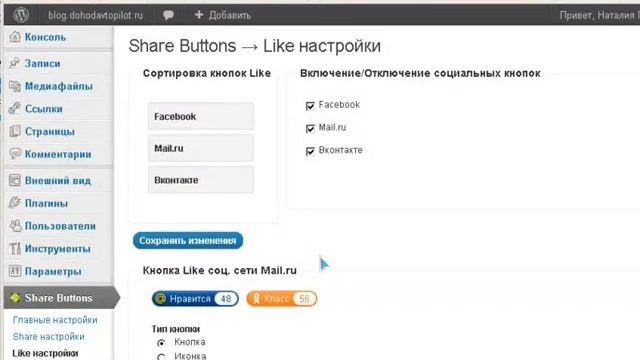Click the Записи pin icon
This screenshot has height=360, width=640.
pyautogui.click(x=15, y=63)
